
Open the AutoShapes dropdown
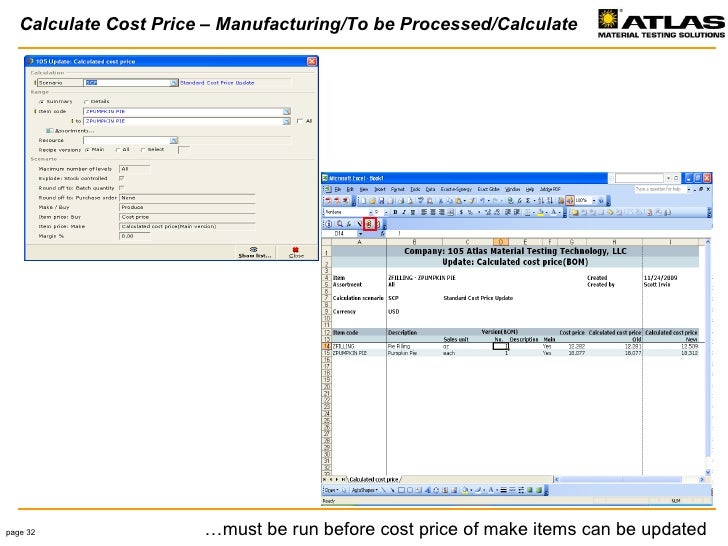click(365, 490)
